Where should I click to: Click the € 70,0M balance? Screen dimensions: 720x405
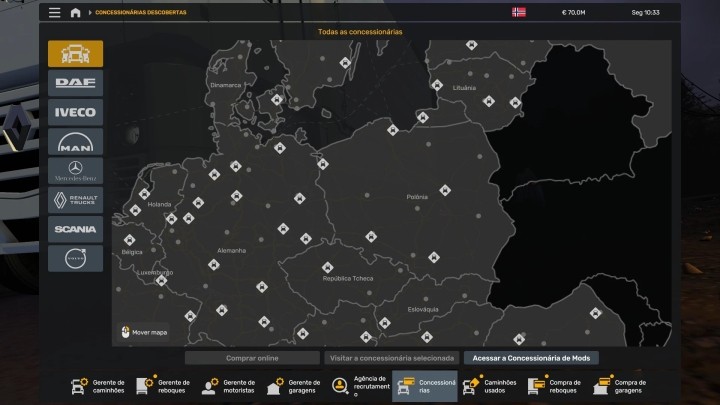tap(573, 12)
